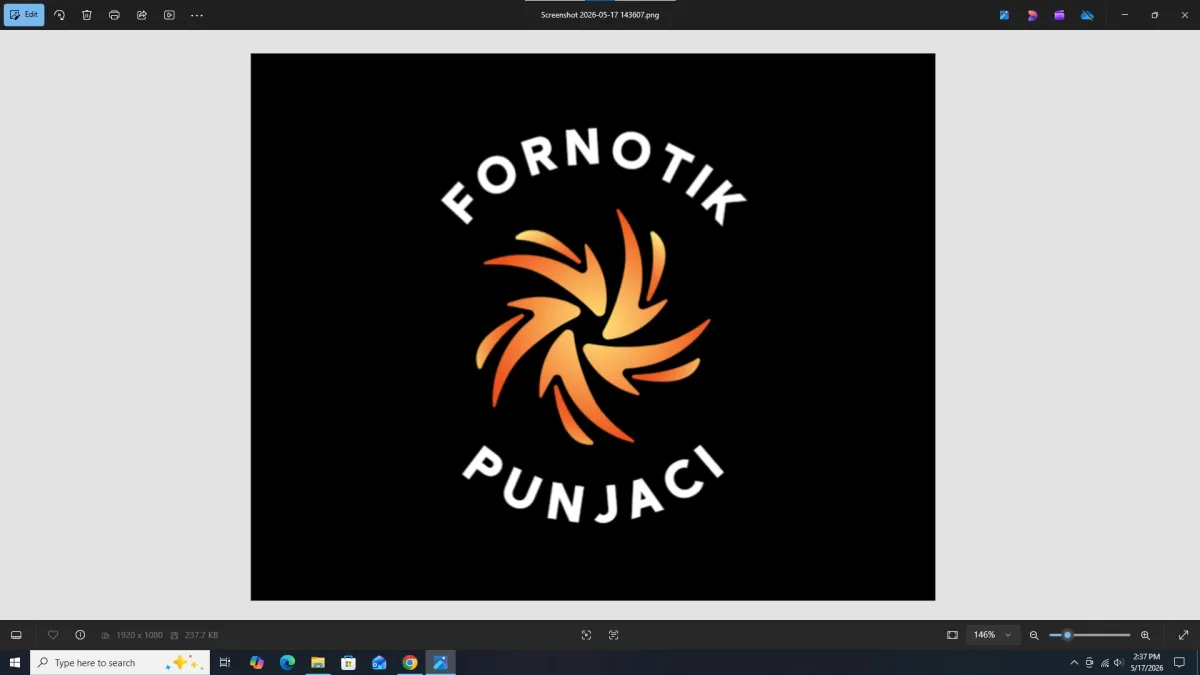1200x675 pixels.
Task: Toggle the filmstrip view icon
Action: [16, 635]
